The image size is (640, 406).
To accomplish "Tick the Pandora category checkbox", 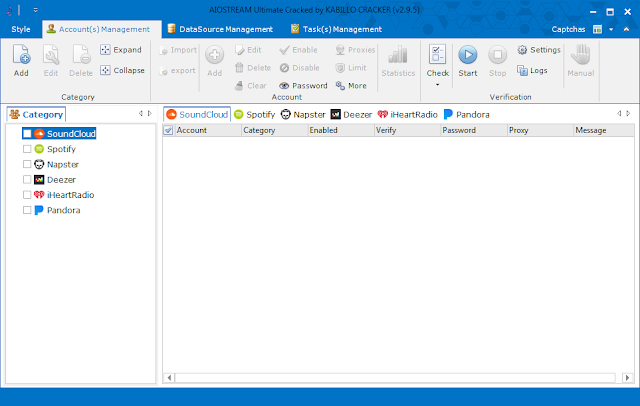I will tap(27, 210).
